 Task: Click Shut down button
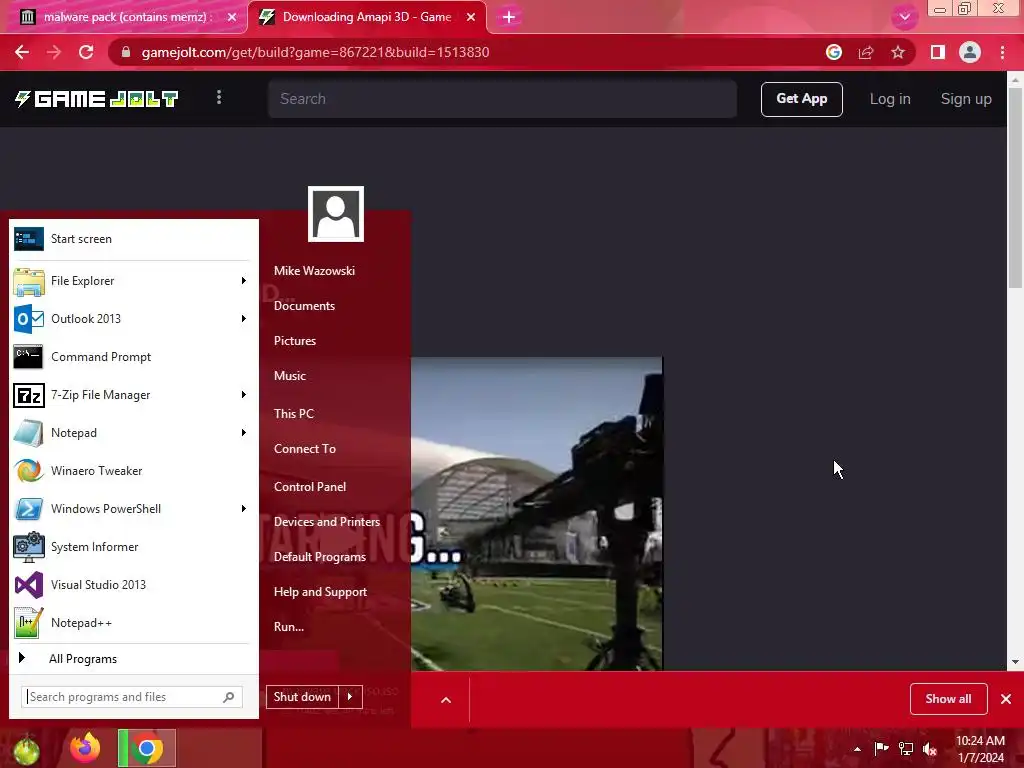point(303,697)
